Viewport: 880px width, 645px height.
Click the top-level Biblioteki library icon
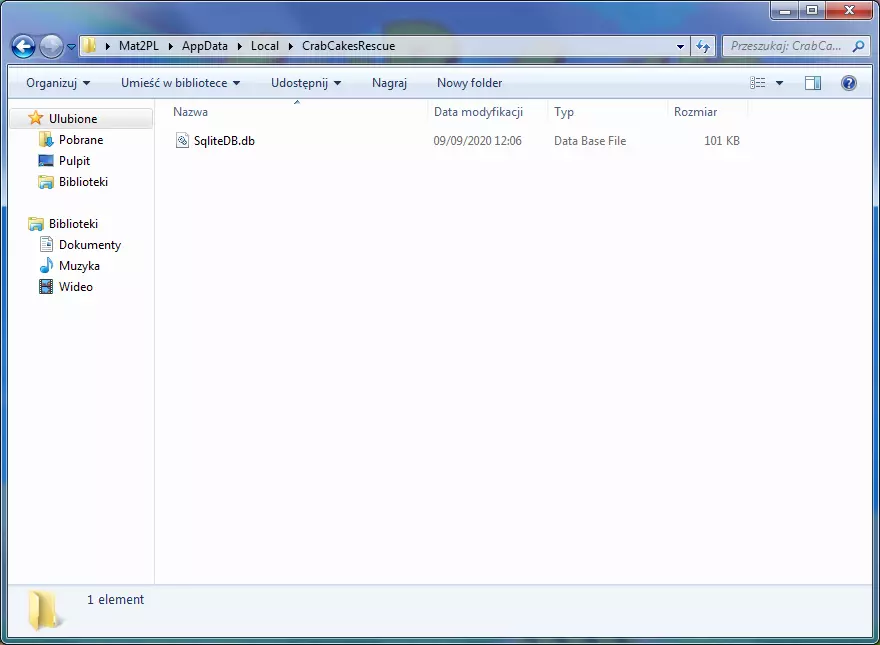tap(35, 224)
